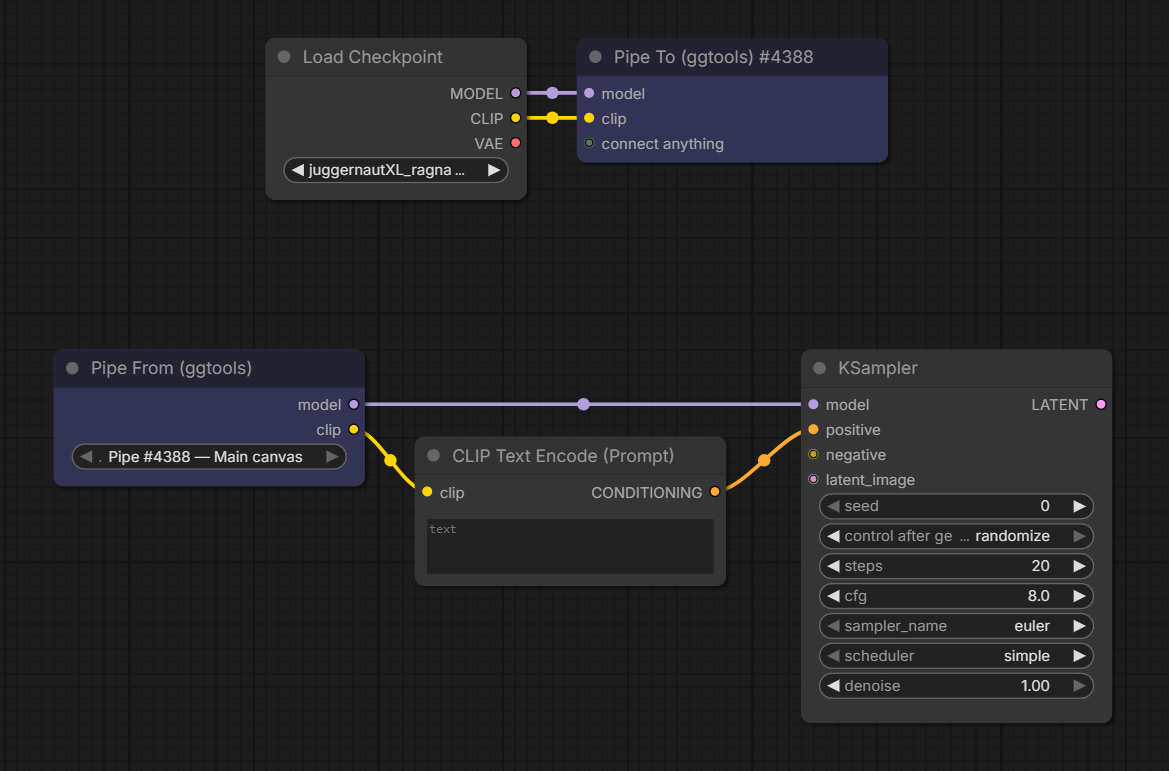This screenshot has width=1169, height=771.
Task: Select next sampler_name with right arrow
Action: (x=1079, y=626)
